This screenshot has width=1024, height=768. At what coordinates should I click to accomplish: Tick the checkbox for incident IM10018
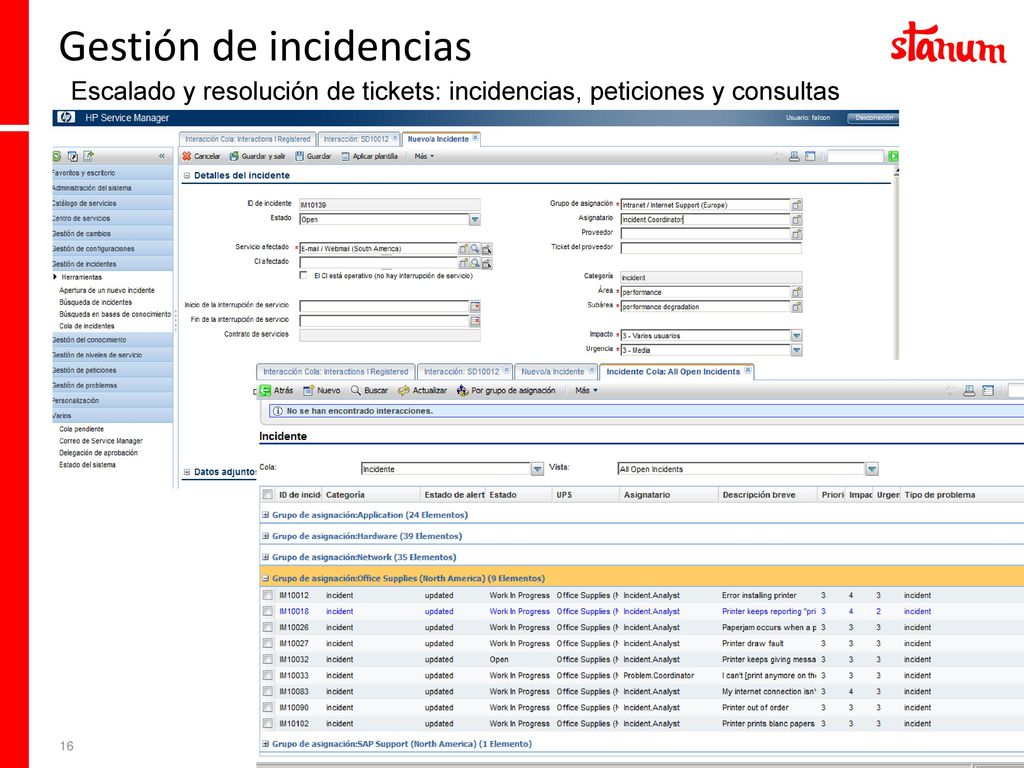[x=268, y=611]
